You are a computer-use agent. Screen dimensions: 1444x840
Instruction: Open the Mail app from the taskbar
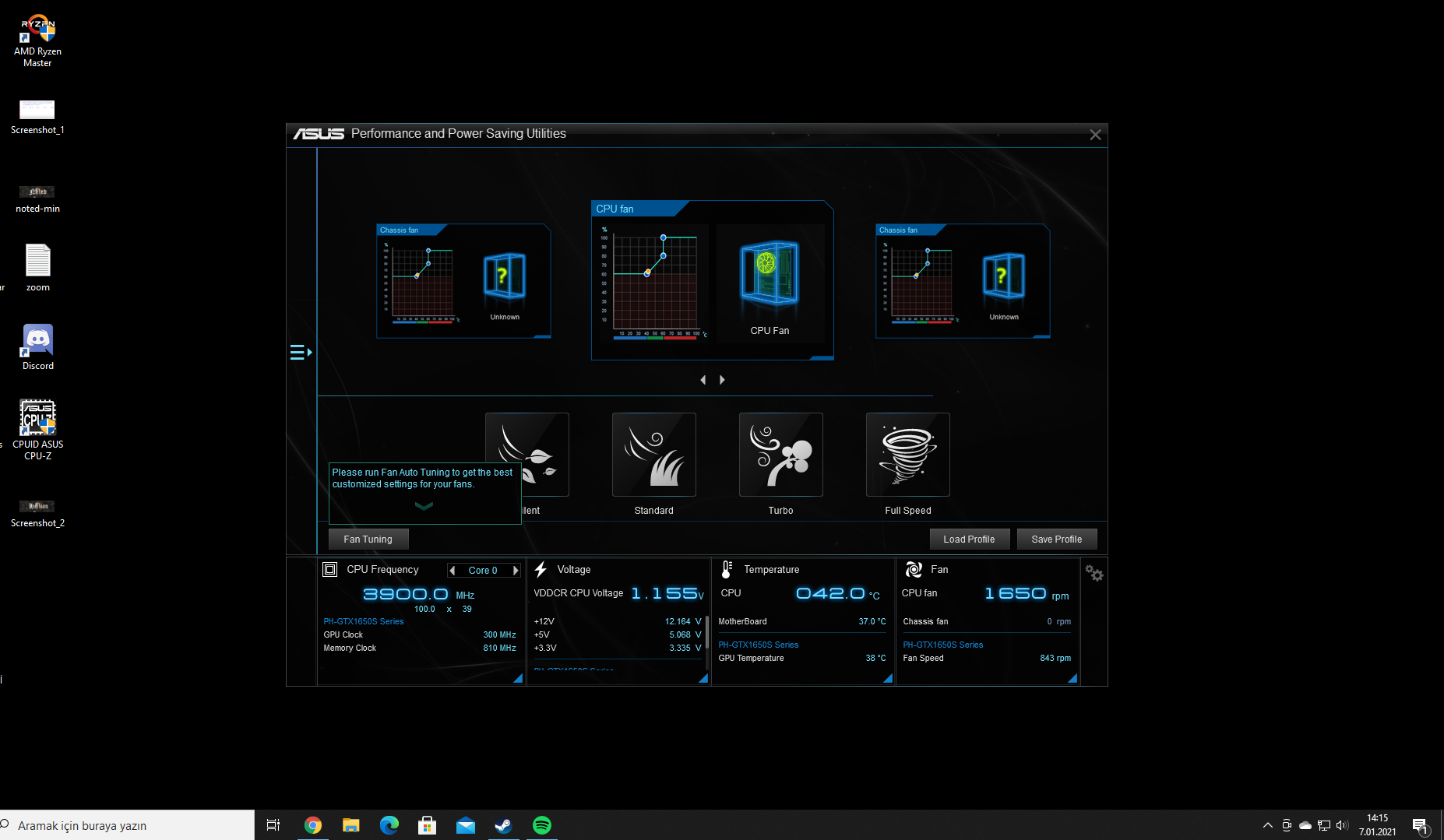(466, 825)
